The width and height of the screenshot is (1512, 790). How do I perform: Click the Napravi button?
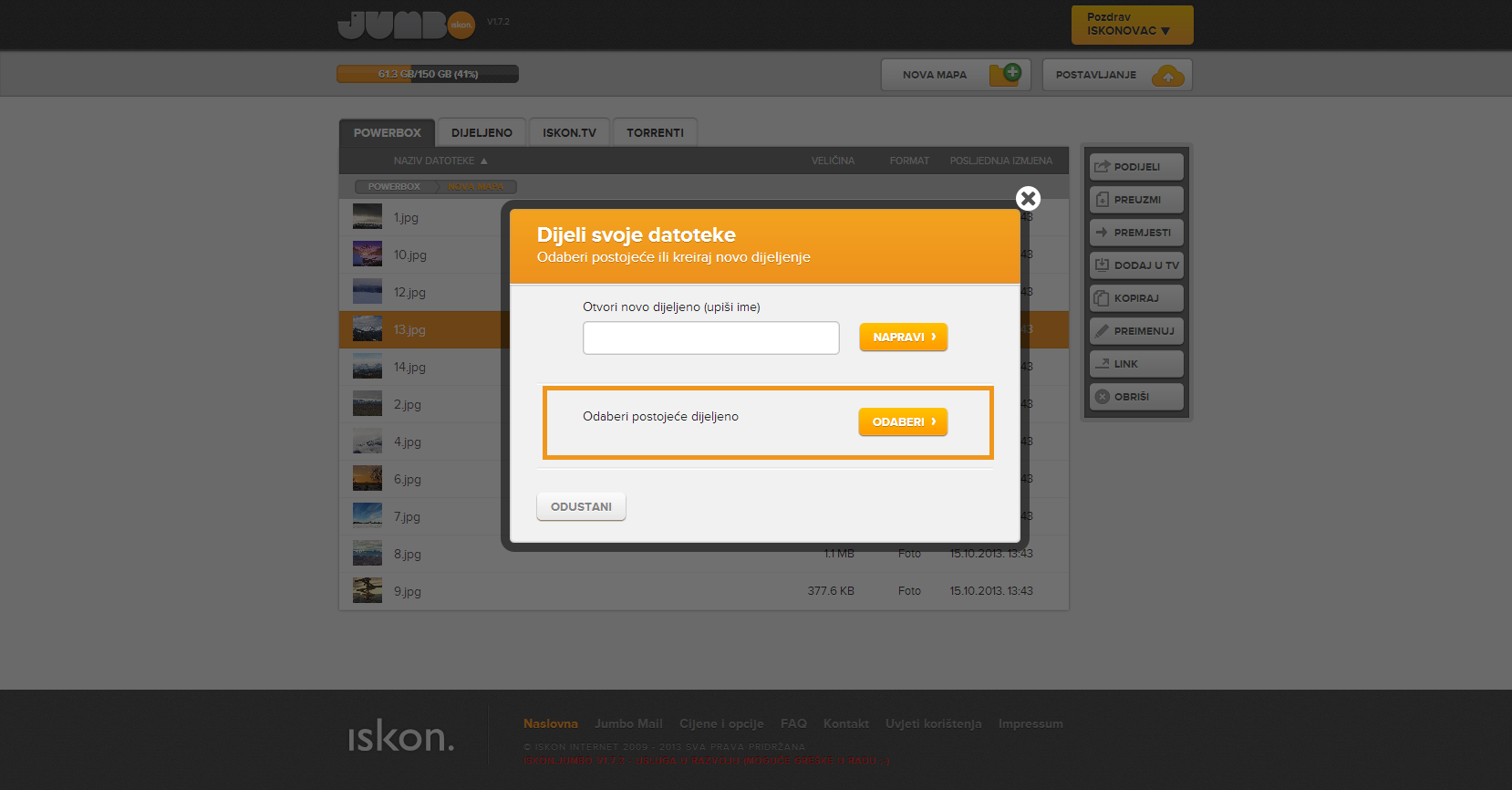click(x=904, y=337)
